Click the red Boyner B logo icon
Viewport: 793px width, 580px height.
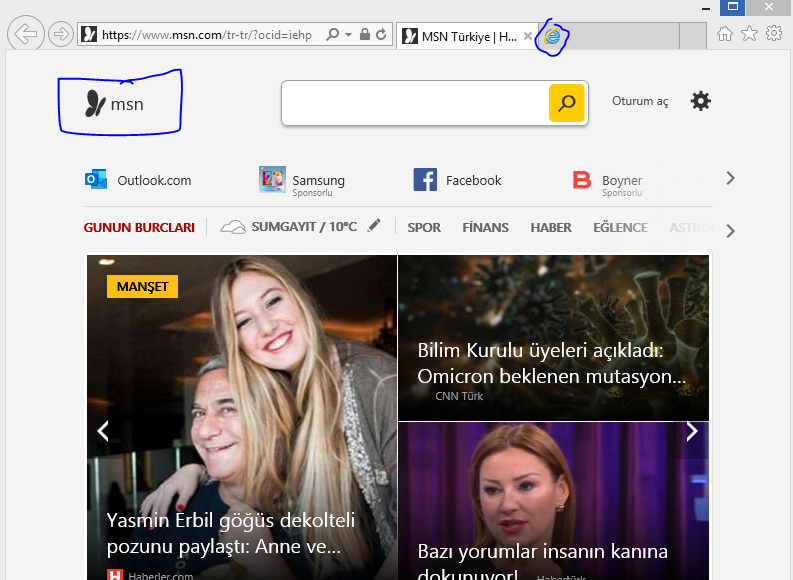point(582,180)
